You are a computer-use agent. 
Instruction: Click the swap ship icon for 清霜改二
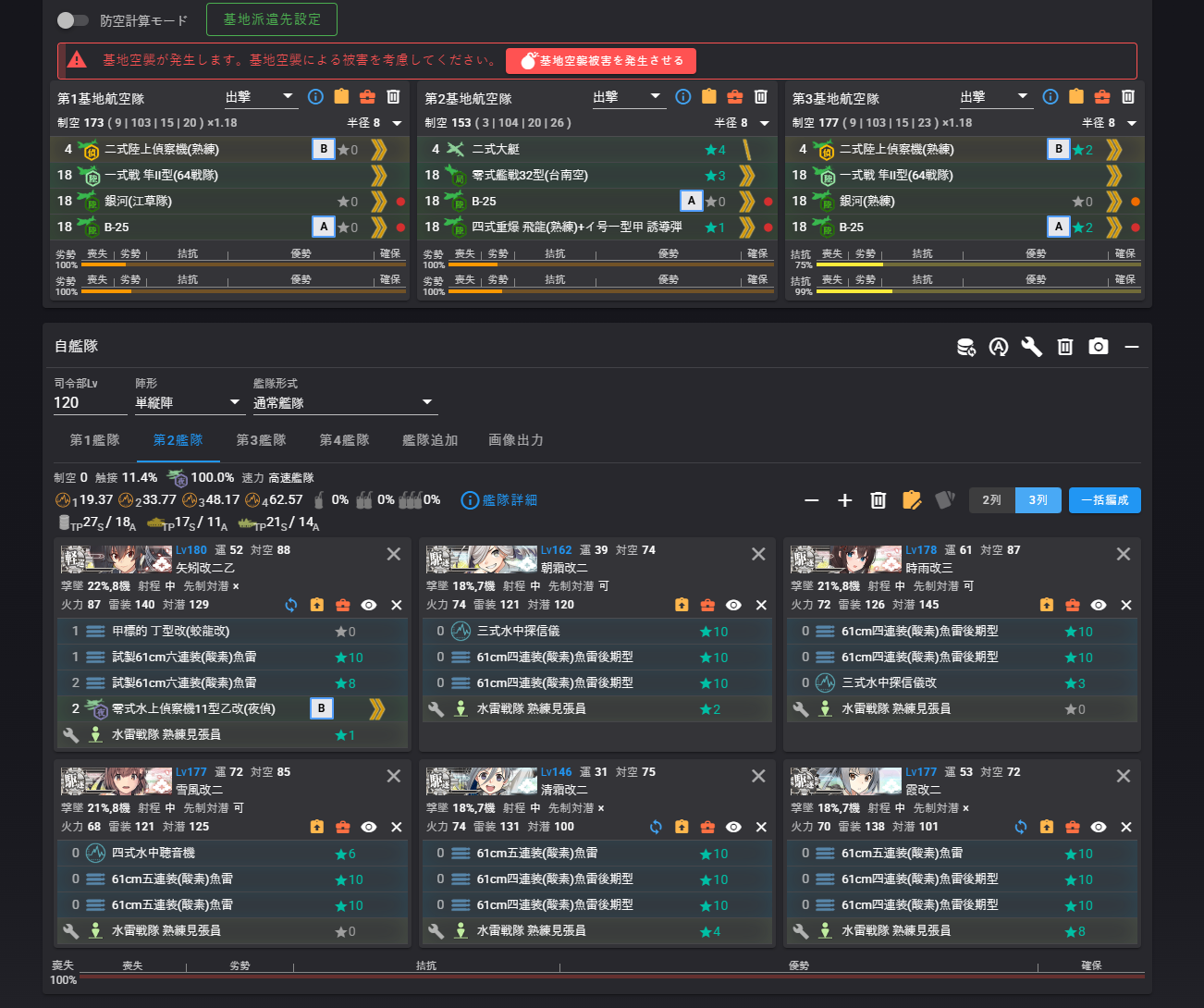(656, 827)
